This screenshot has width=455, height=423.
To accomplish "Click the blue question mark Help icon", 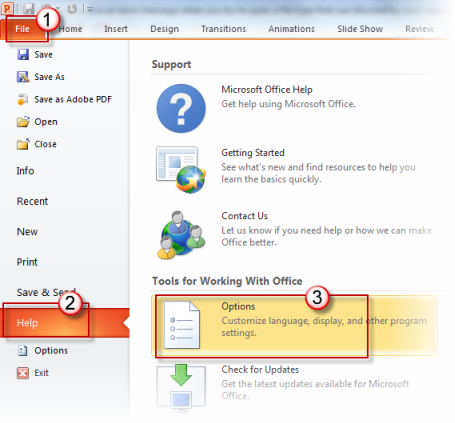I will pyautogui.click(x=181, y=108).
